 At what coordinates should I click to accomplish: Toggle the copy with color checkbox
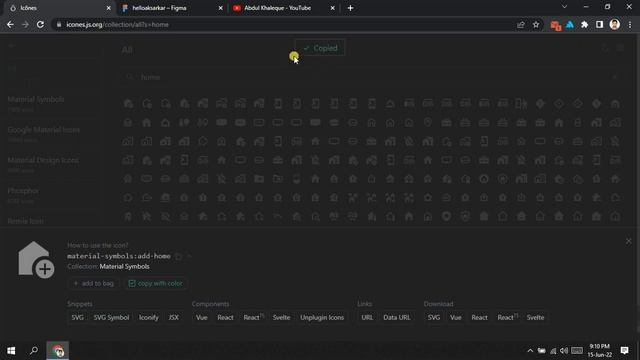pyautogui.click(x=155, y=283)
